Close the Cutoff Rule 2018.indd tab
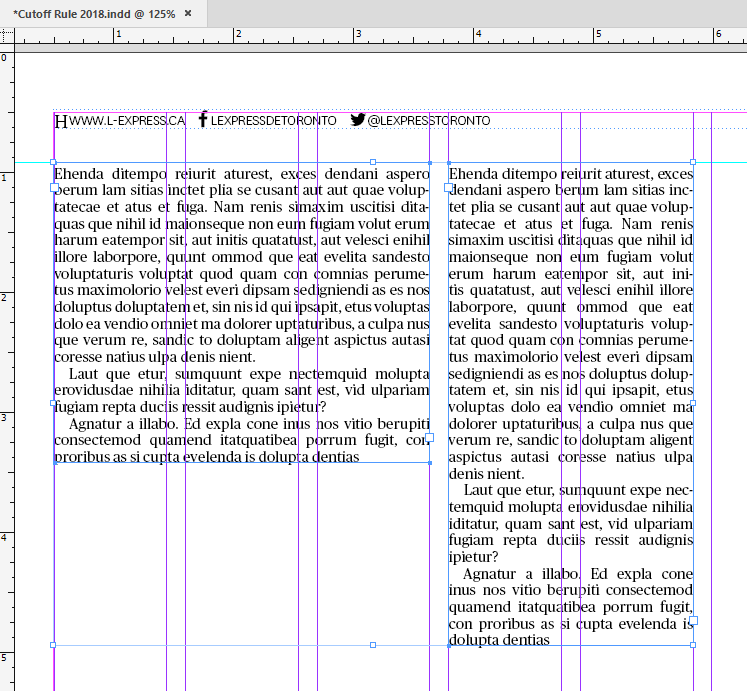 188,13
